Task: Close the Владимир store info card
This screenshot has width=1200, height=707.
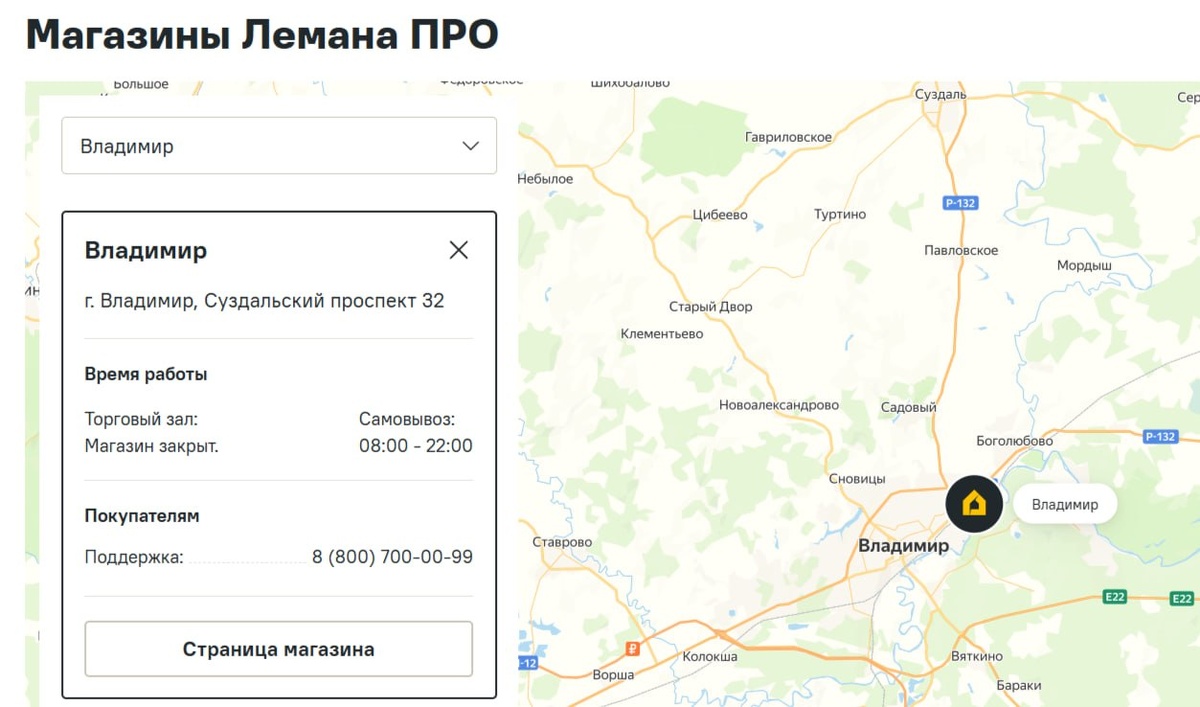Action: (x=459, y=250)
